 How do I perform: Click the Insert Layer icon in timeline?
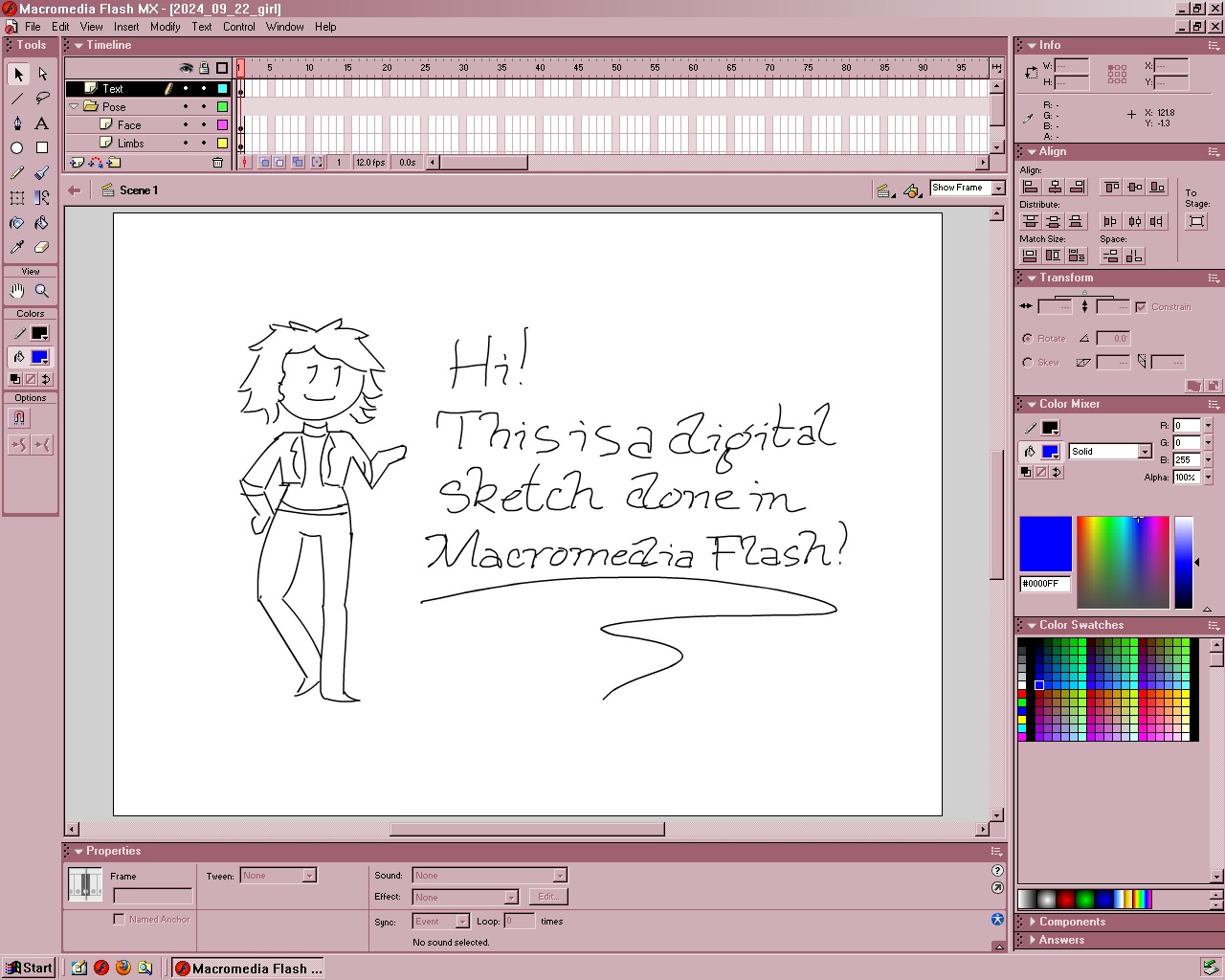[78, 163]
